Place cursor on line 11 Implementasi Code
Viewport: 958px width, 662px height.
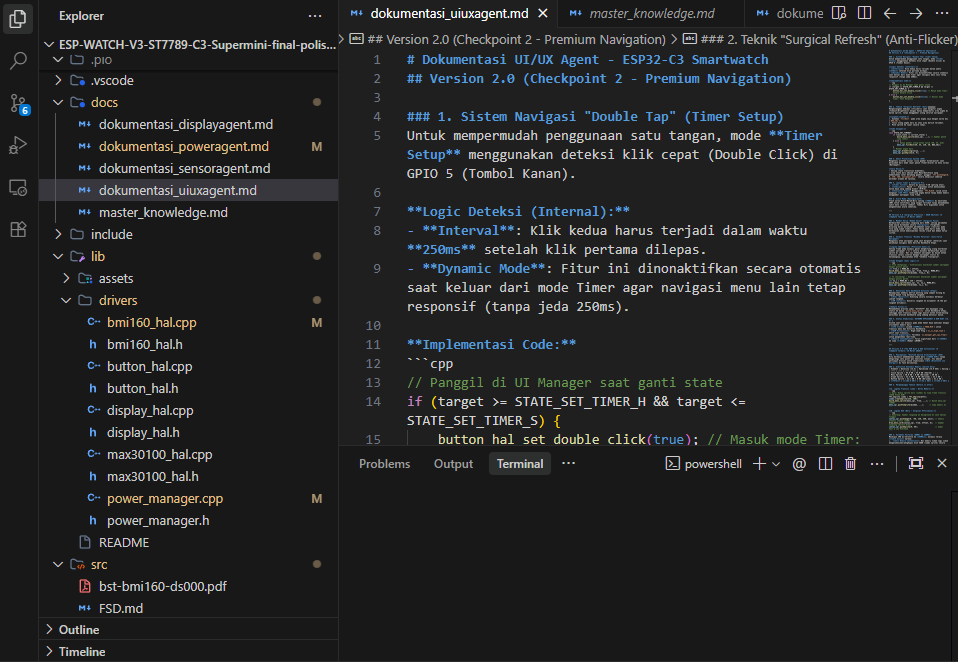491,344
